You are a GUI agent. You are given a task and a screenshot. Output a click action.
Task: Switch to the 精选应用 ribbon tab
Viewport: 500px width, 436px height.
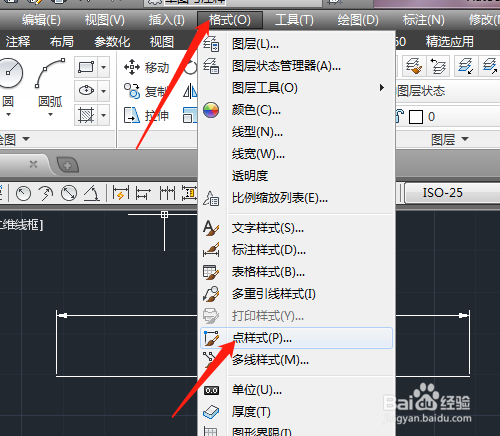449,42
